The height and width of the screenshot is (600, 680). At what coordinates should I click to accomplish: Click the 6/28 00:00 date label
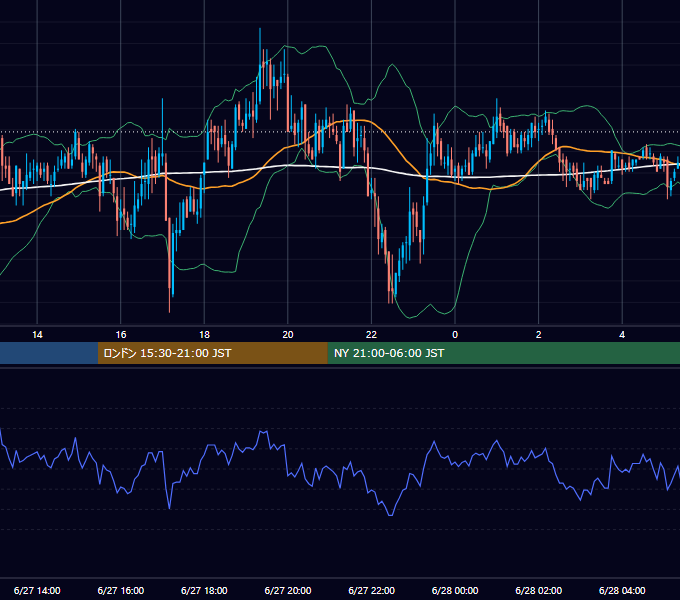[x=455, y=590]
